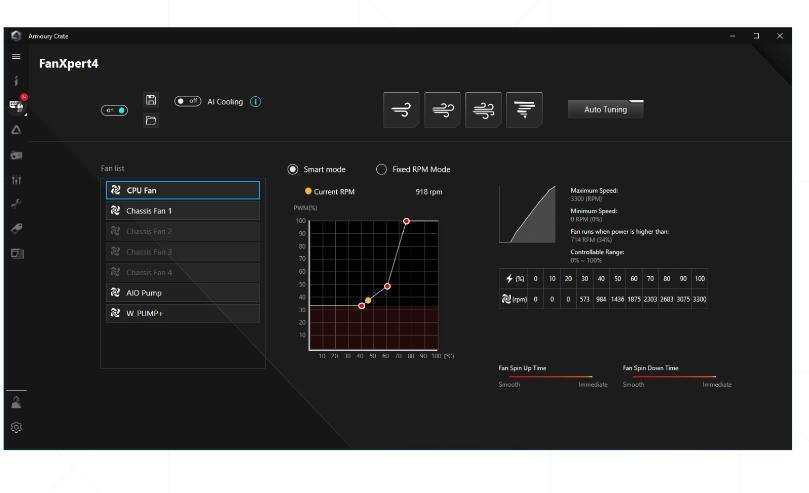Load a fan profile with folder icon
Viewport: 809px width, 493px height.
pyautogui.click(x=151, y=121)
